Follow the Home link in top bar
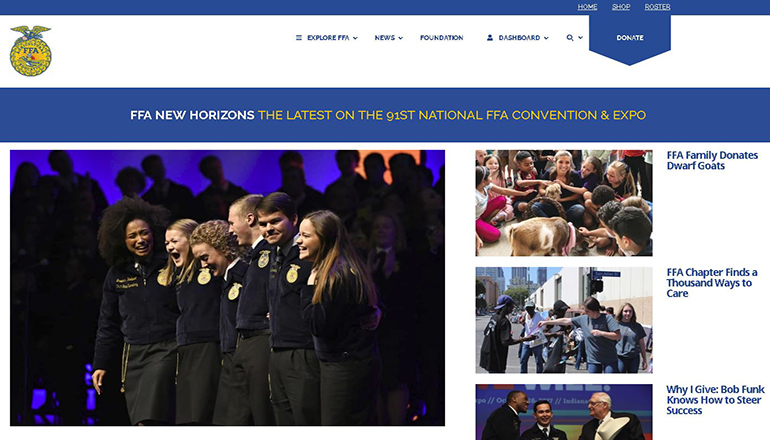The image size is (770, 440). (x=587, y=7)
